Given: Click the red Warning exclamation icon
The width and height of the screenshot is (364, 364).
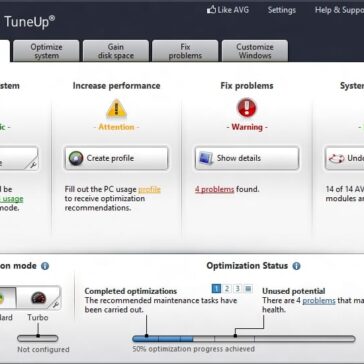Looking at the screenshot, I should 247,108.
